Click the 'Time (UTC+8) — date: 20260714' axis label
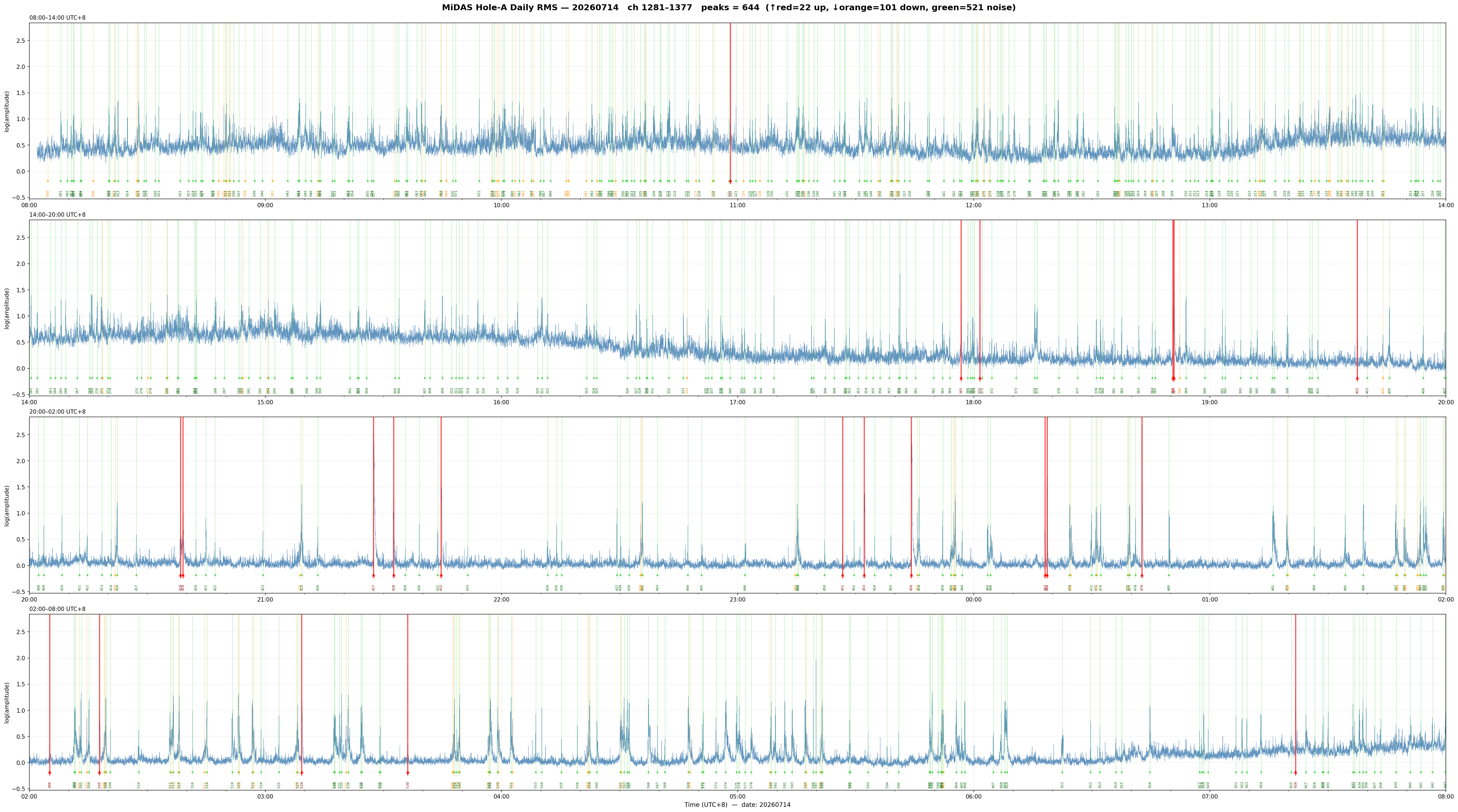Image resolution: width=1458 pixels, height=812 pixels. (x=737, y=805)
